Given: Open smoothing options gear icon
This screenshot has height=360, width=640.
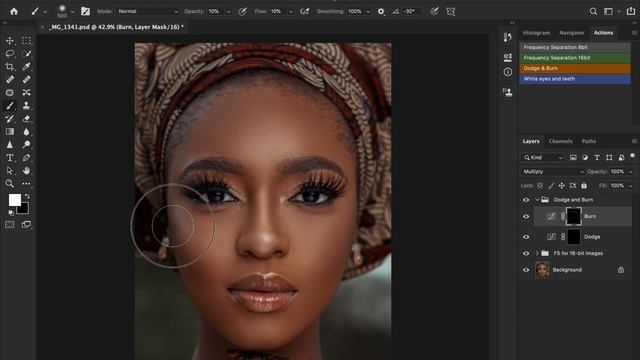Looking at the screenshot, I should pyautogui.click(x=381, y=11).
